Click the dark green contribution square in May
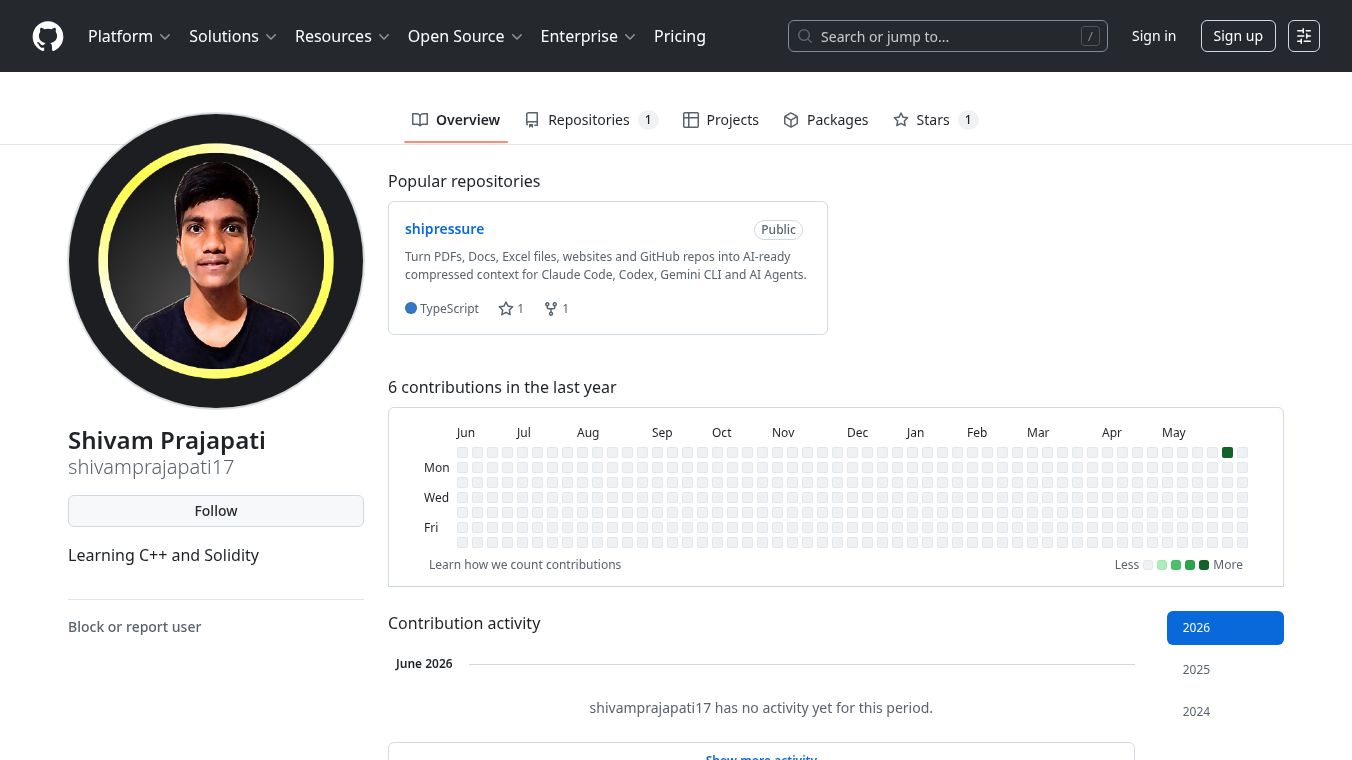The width and height of the screenshot is (1352, 760). point(1227,453)
